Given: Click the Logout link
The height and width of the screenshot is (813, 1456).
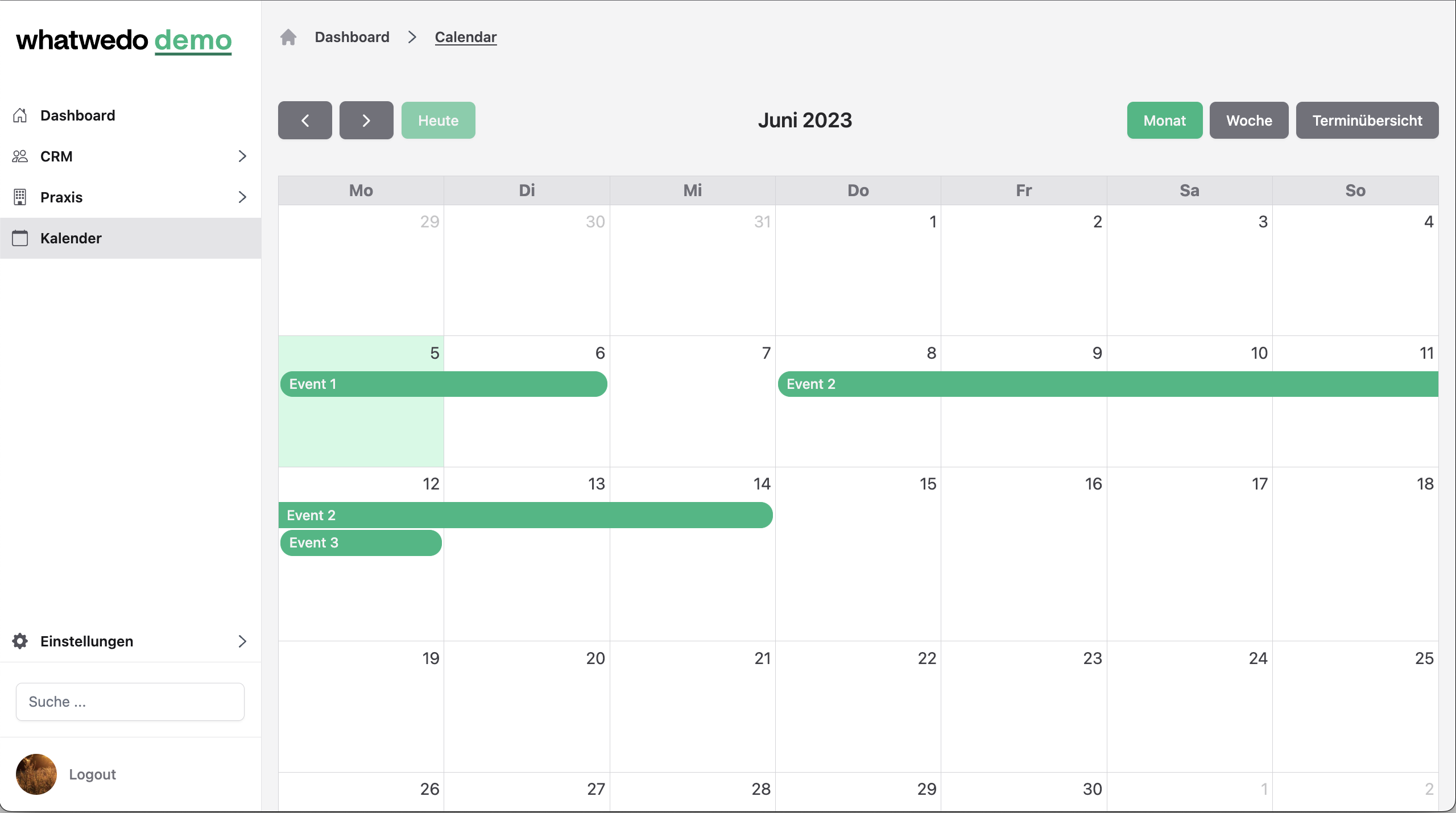Looking at the screenshot, I should pos(92,774).
